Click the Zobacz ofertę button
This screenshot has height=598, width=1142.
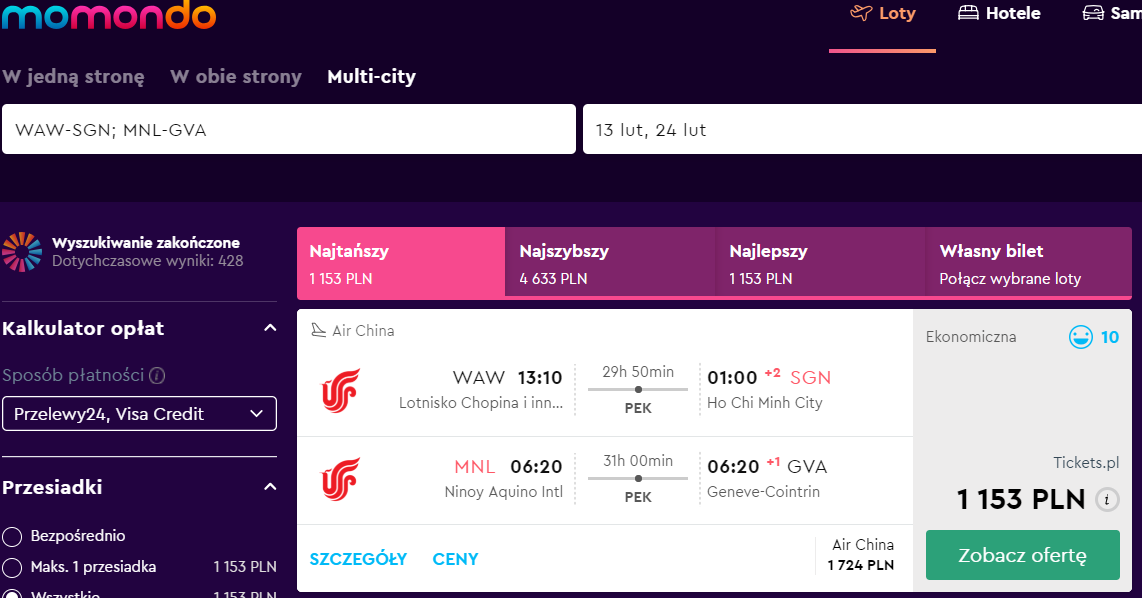(1023, 555)
